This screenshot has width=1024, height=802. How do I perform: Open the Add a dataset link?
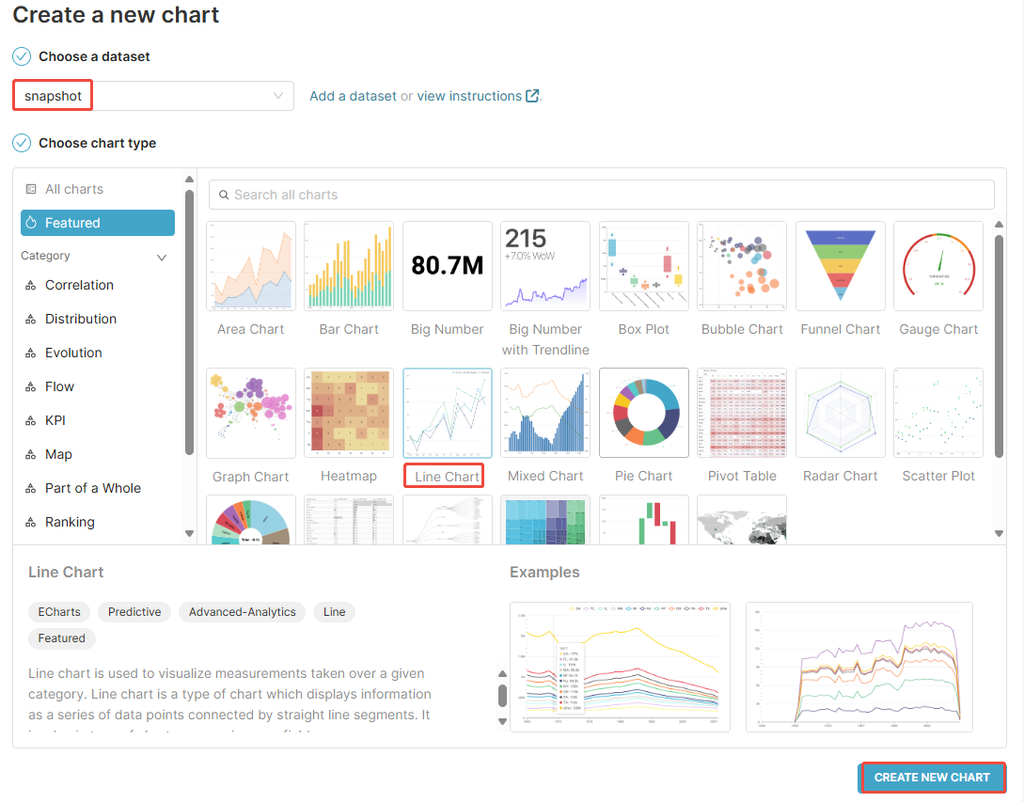353,96
